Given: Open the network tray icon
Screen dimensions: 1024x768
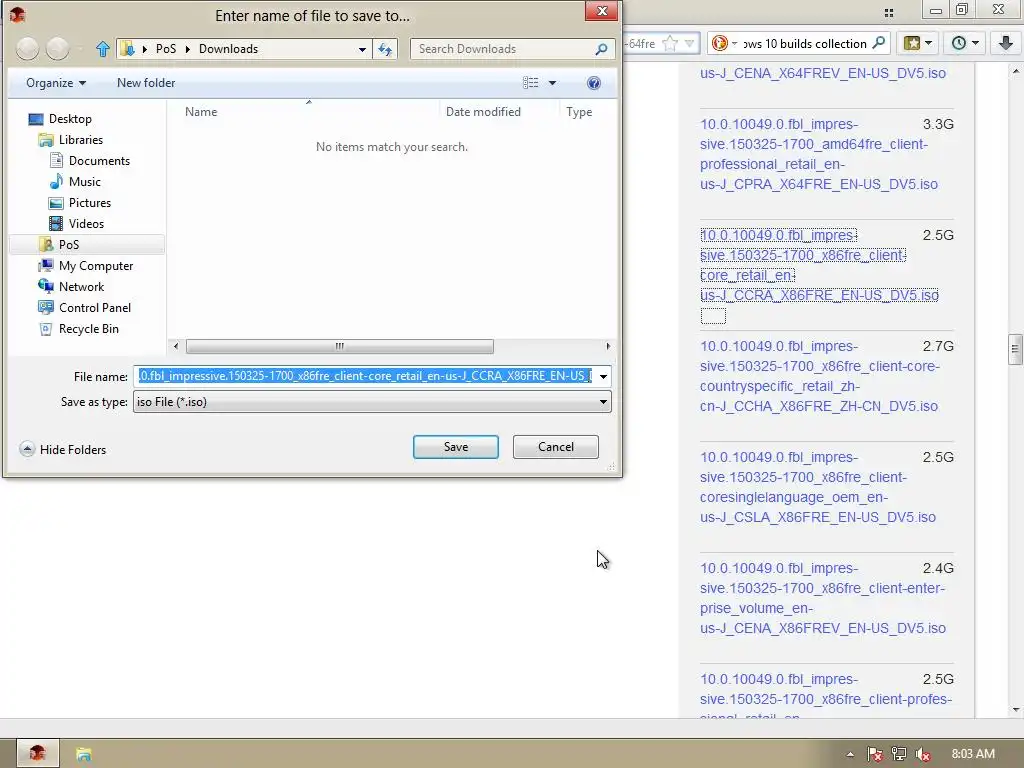Looking at the screenshot, I should [899, 754].
